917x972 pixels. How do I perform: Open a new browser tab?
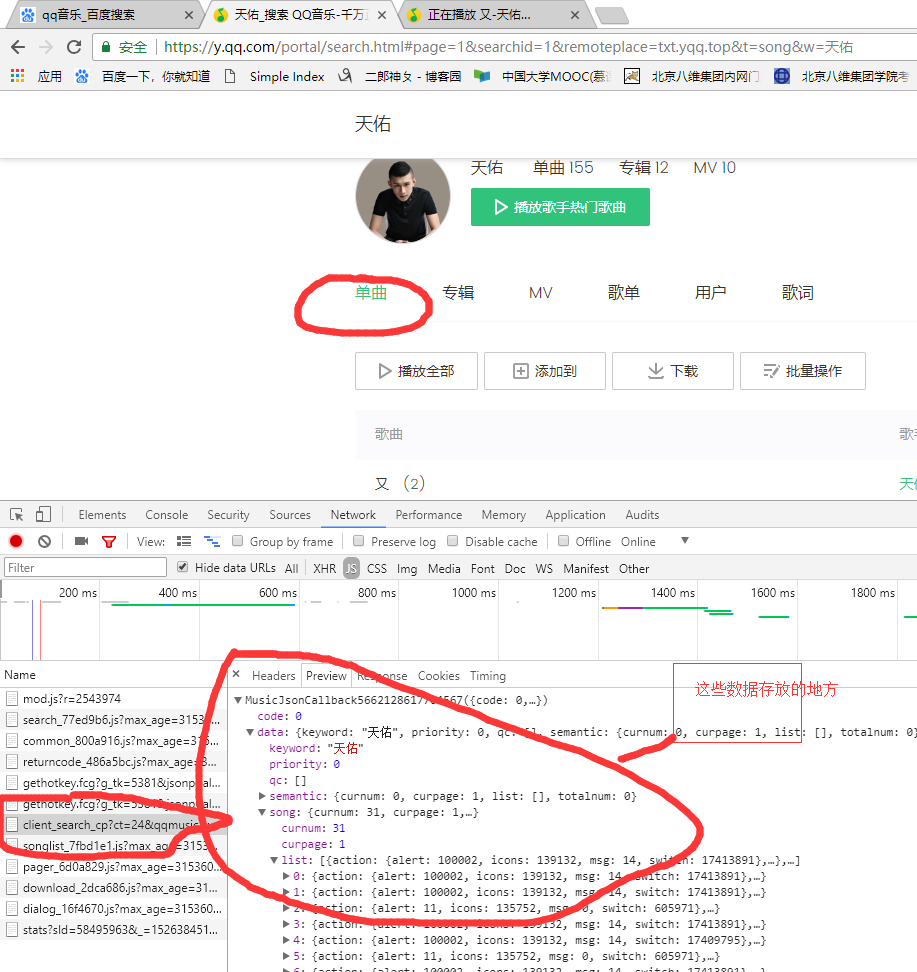coord(612,15)
